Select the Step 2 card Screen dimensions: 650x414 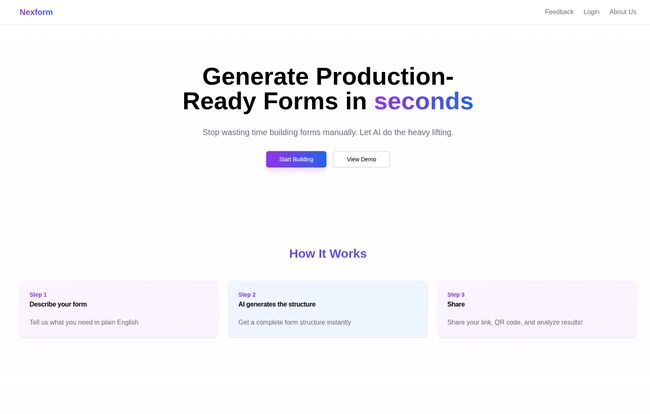coord(328,309)
